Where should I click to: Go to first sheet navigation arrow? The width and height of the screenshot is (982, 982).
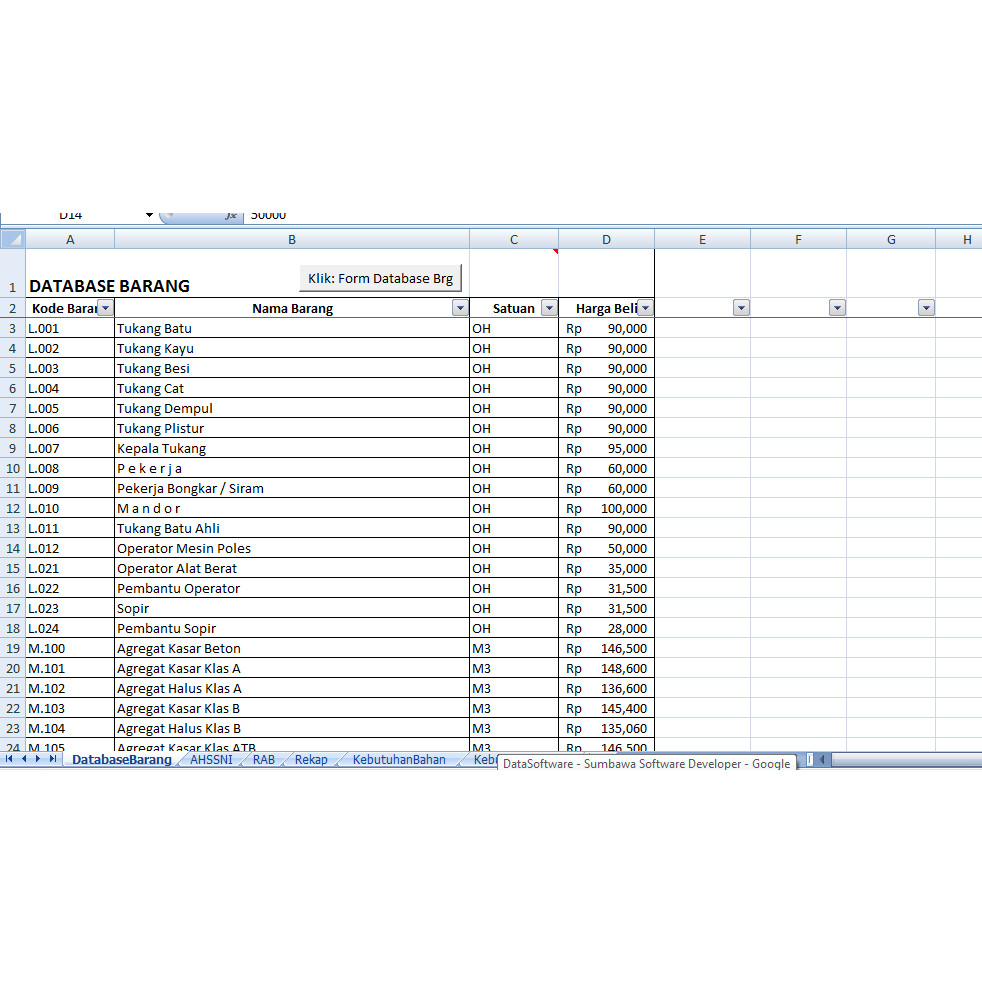tap(9, 759)
